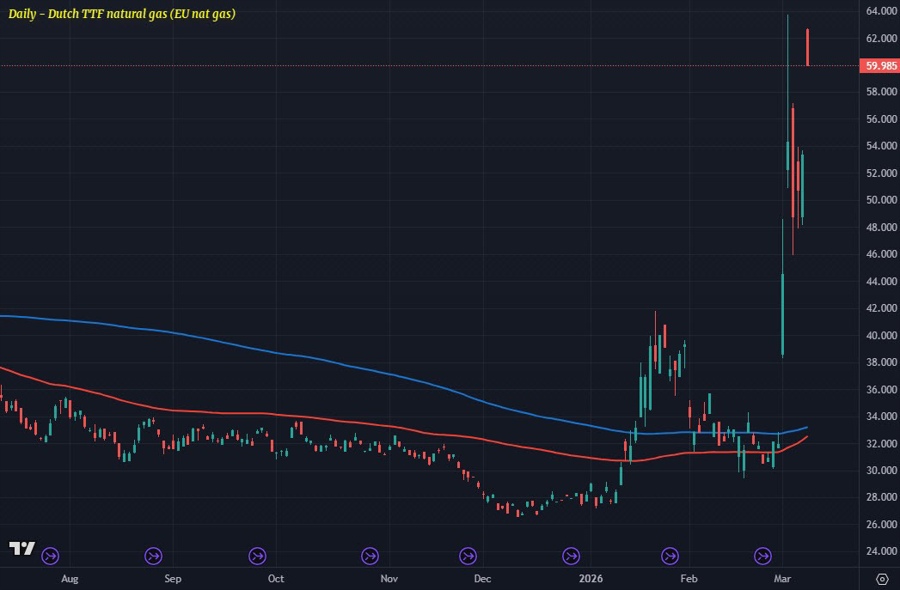
Task: Select the blue moving average line
Action: click(x=300, y=354)
